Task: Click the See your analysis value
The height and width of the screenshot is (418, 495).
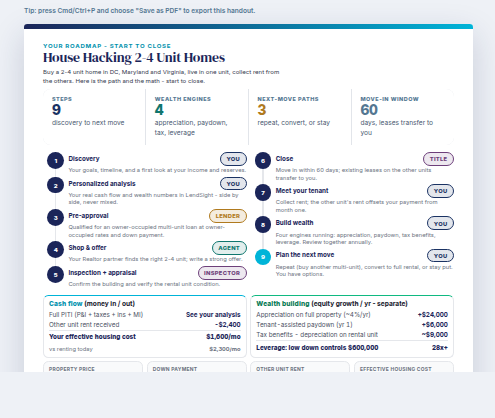Action: (213, 315)
